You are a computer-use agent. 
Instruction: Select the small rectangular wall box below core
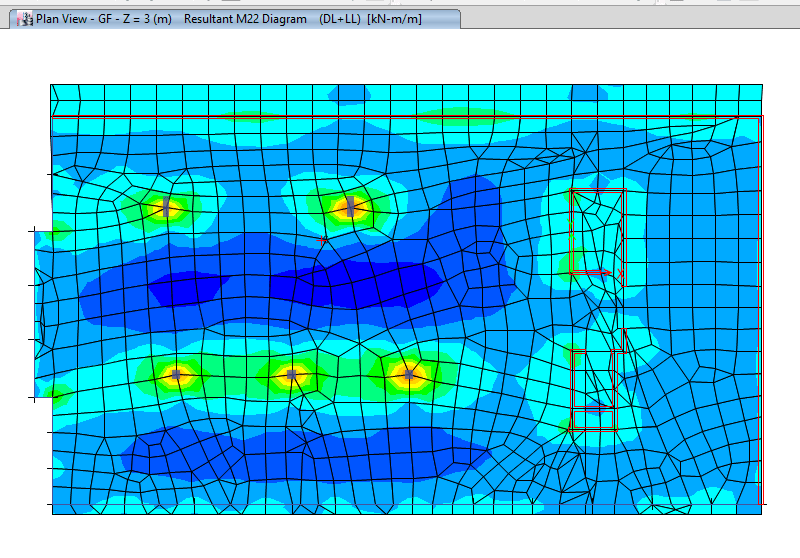pos(593,420)
